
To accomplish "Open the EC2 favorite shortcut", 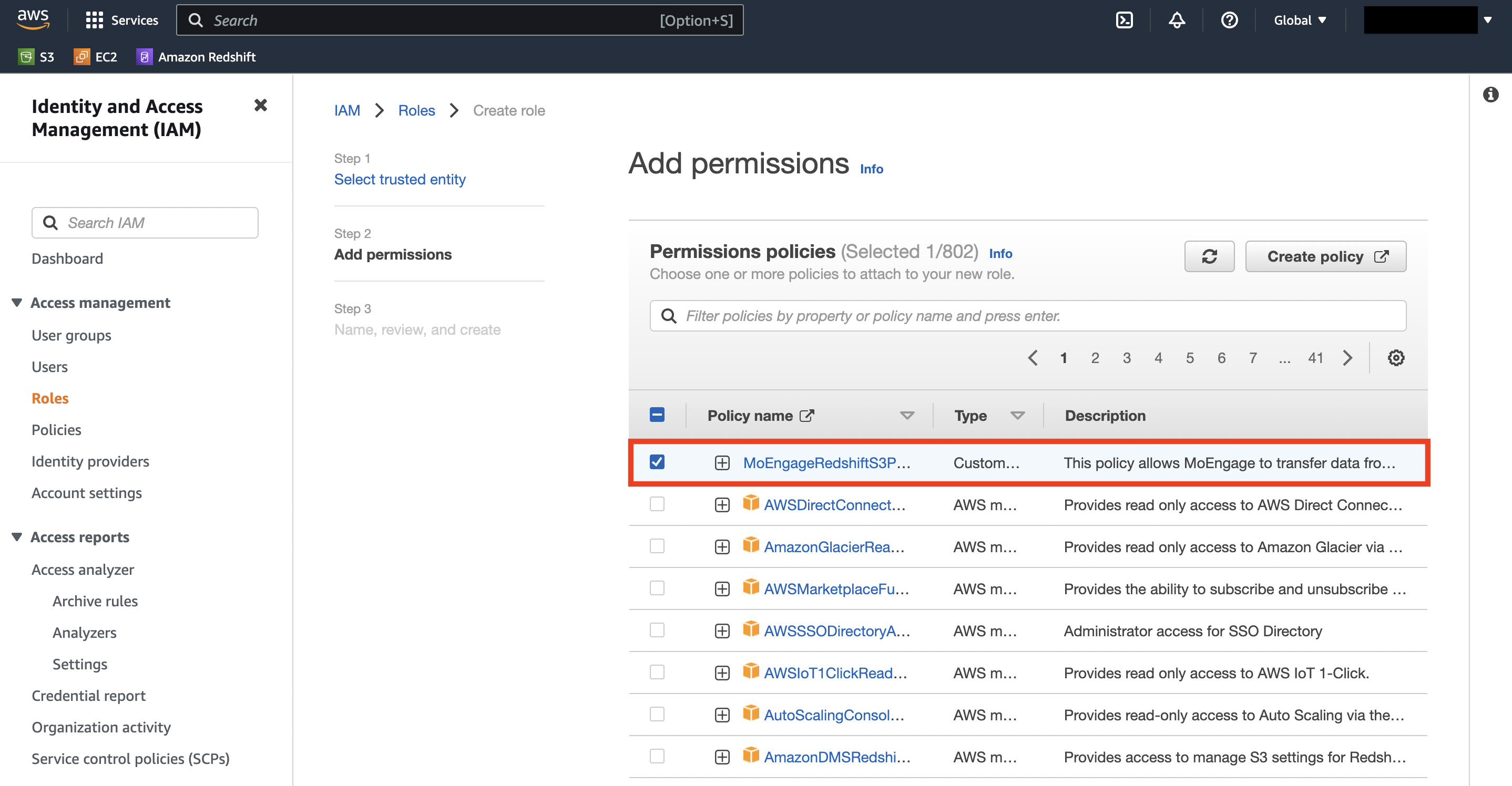I will coord(95,56).
